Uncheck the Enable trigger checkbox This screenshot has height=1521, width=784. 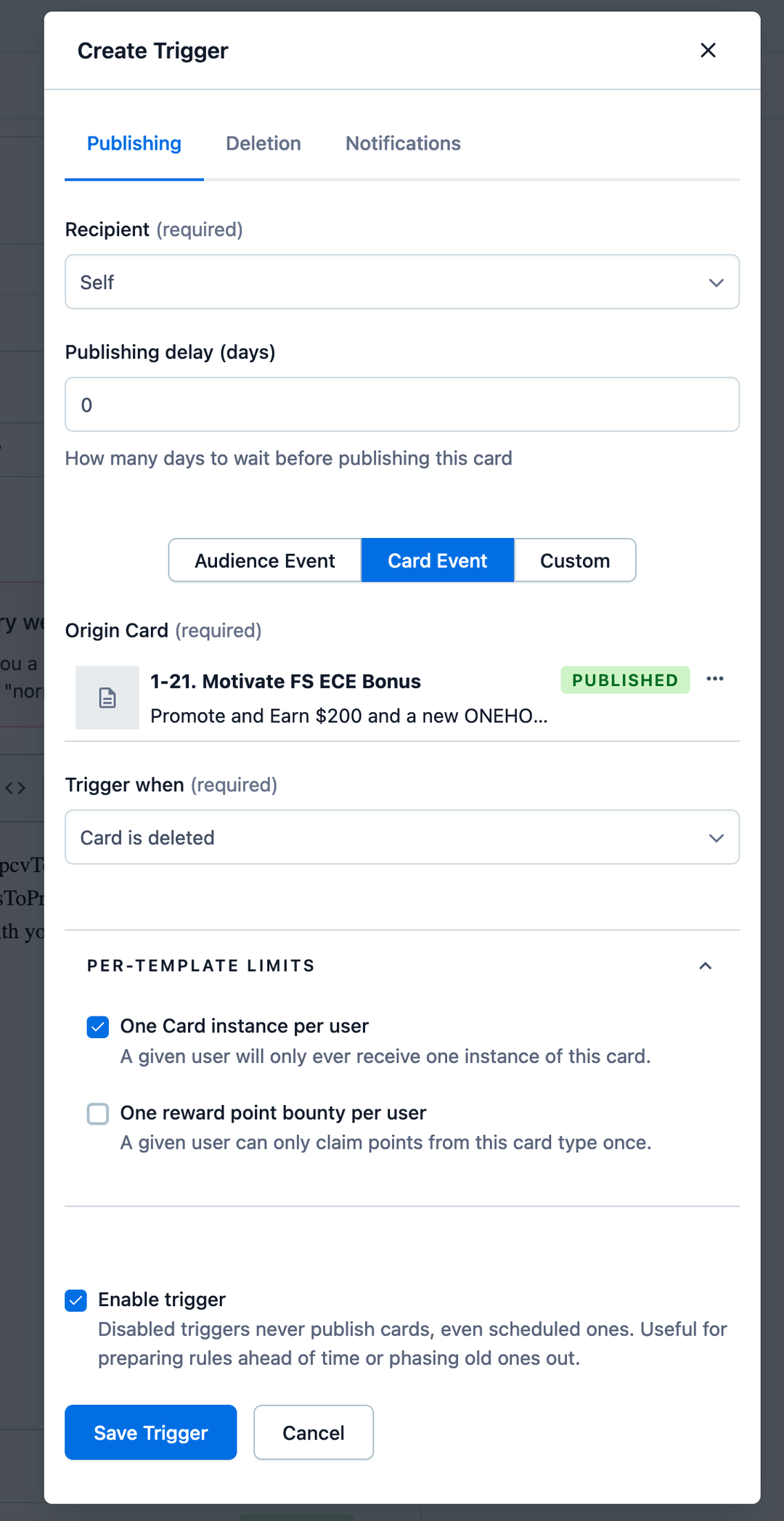[x=76, y=1300]
